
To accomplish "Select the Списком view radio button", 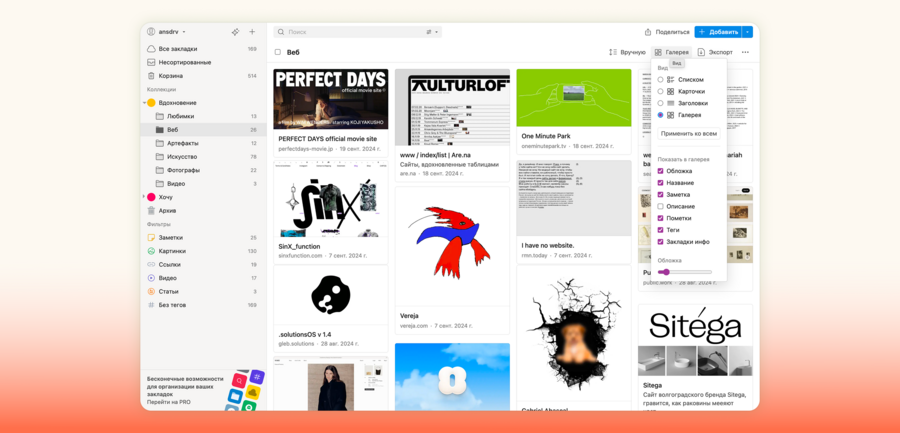I will pos(661,80).
